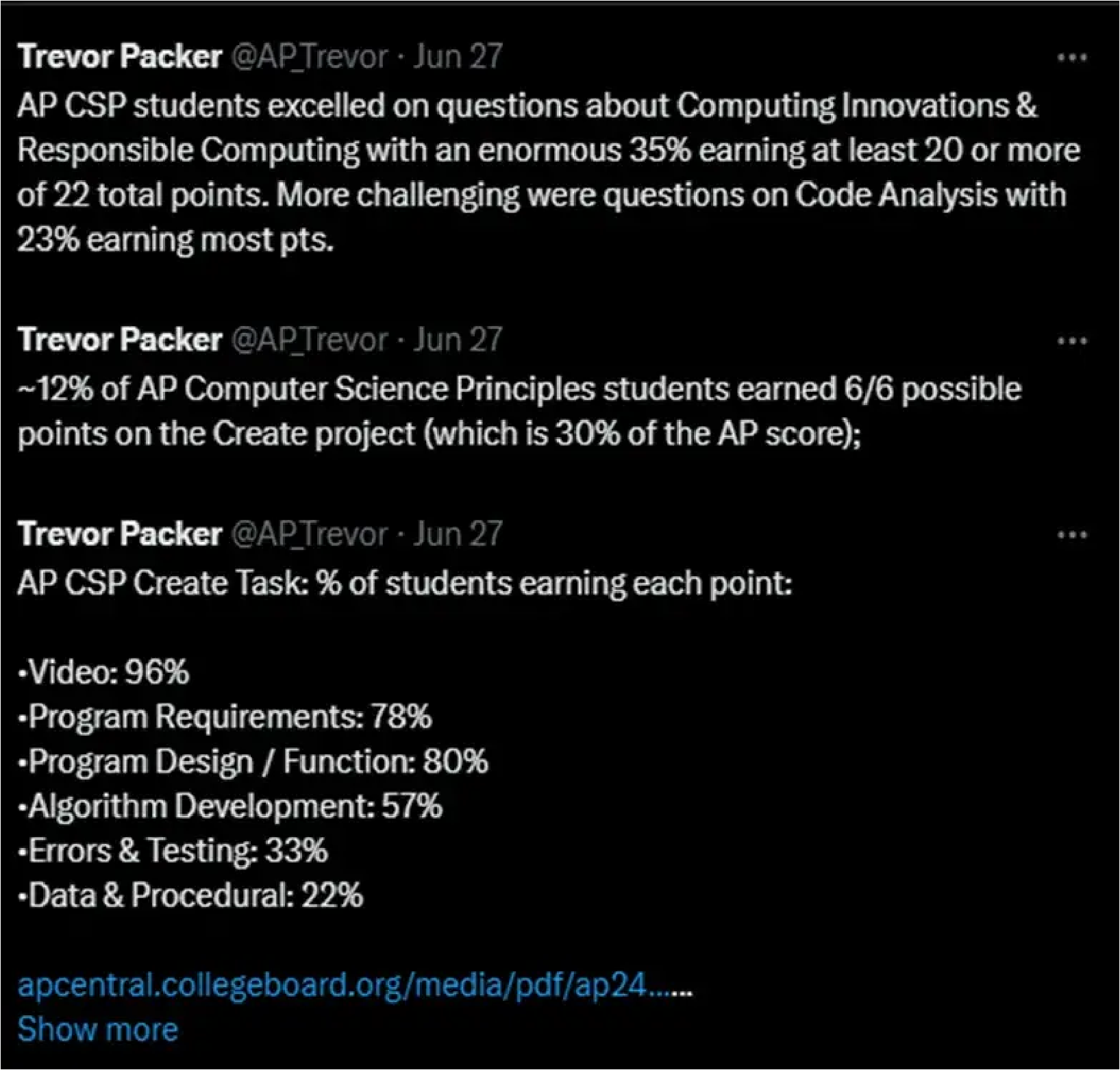The width and height of the screenshot is (1120, 1070).
Task: Open @AP_Trevor handle on the first tweet
Action: point(310,57)
